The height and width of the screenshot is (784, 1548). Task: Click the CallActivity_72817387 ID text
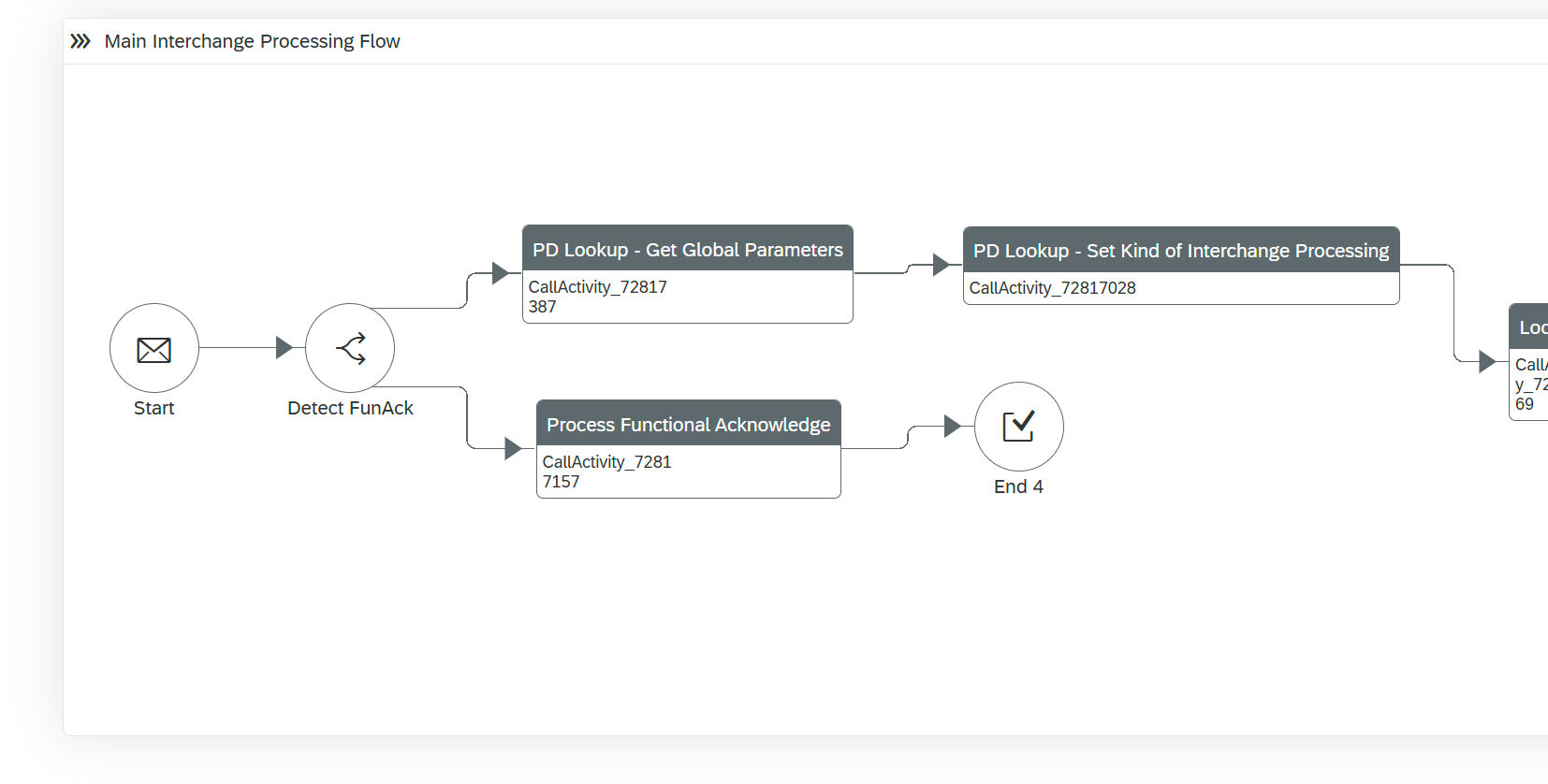597,297
